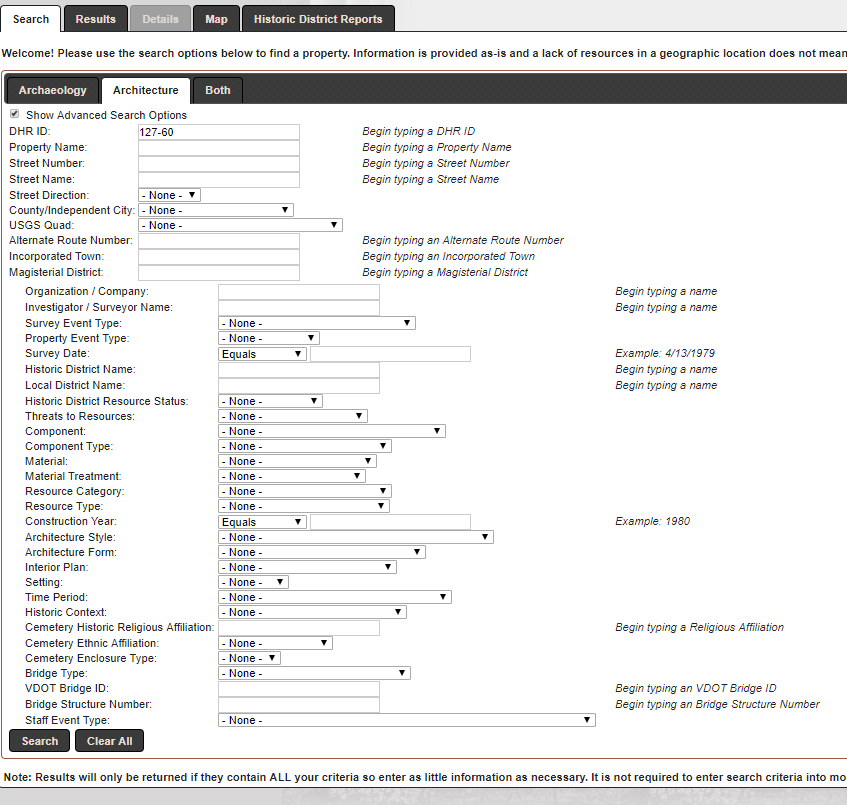Open the Interior Plan dropdown
This screenshot has width=847, height=805.
[307, 567]
